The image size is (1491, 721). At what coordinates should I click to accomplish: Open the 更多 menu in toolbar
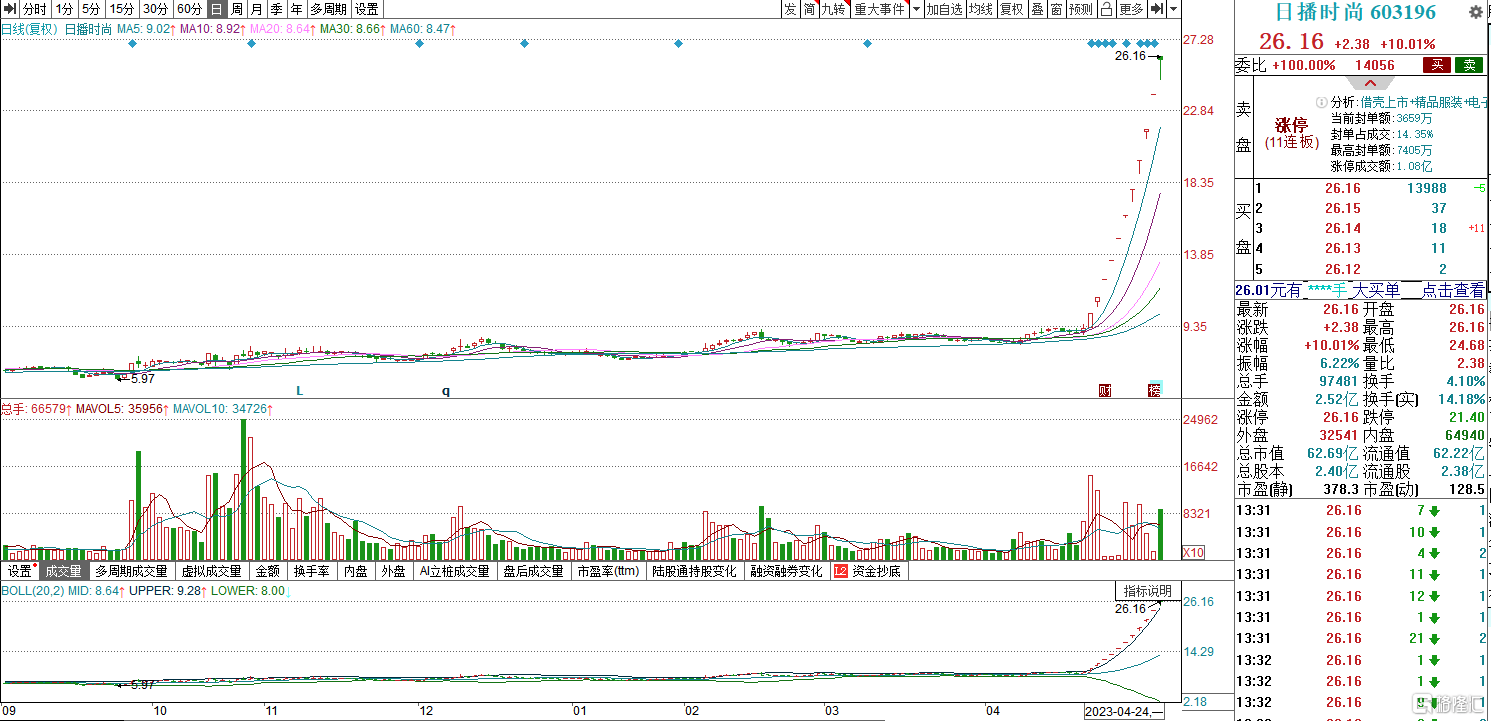pyautogui.click(x=1131, y=9)
